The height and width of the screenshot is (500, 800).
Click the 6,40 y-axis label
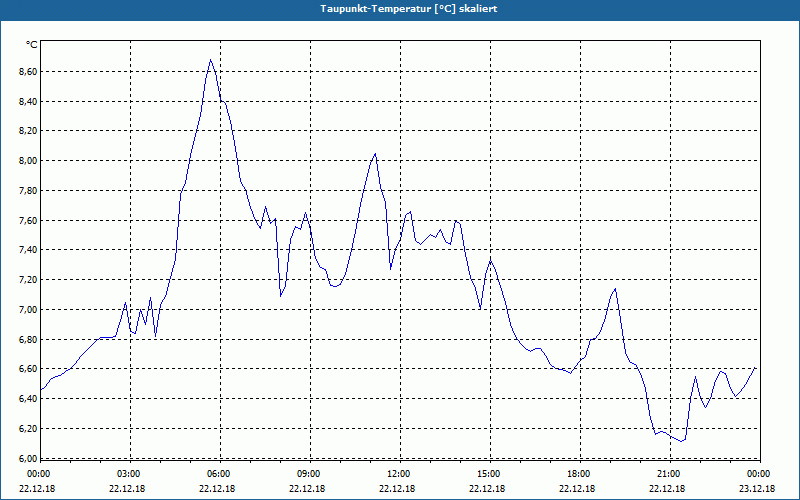pos(28,399)
